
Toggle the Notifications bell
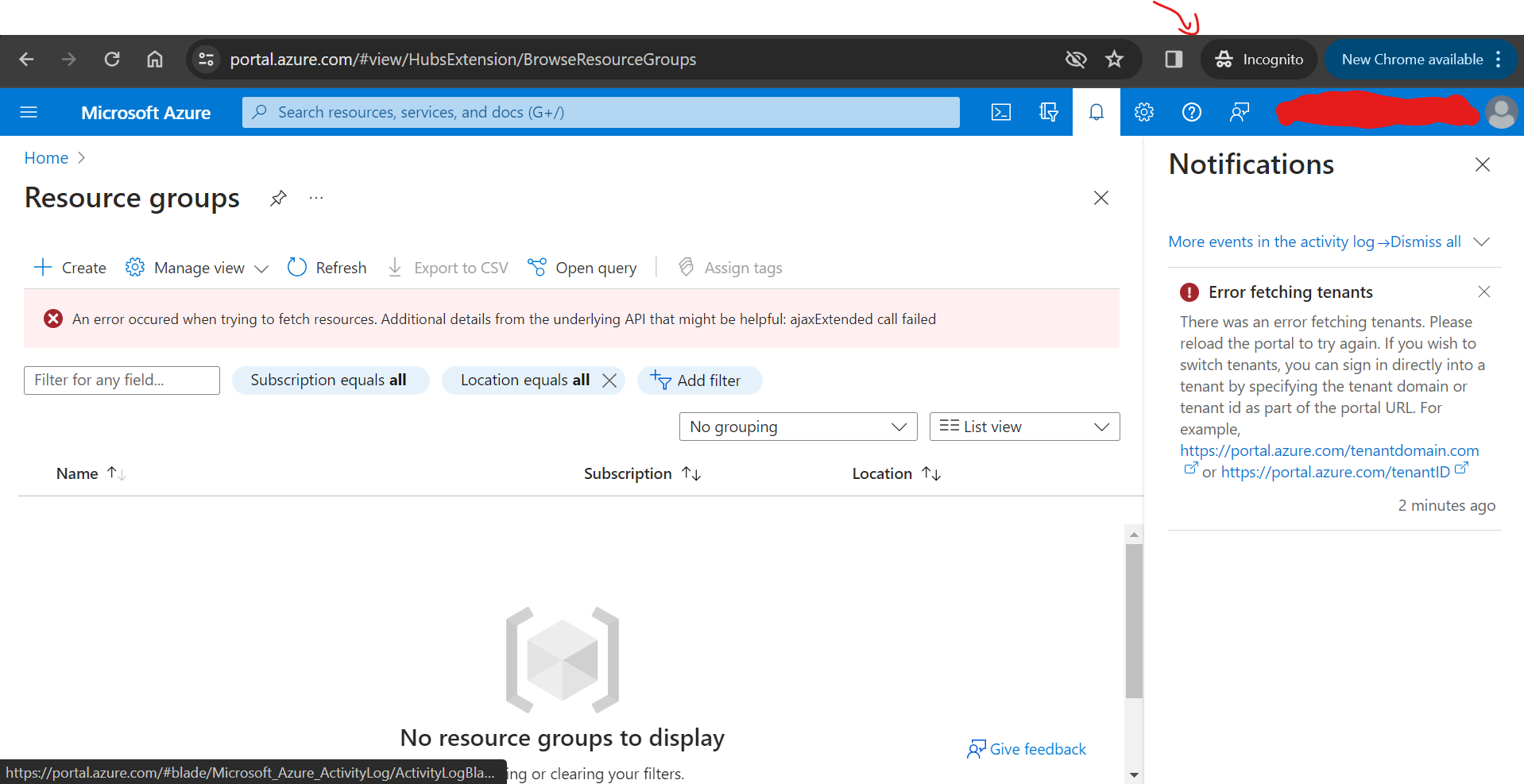[x=1097, y=112]
